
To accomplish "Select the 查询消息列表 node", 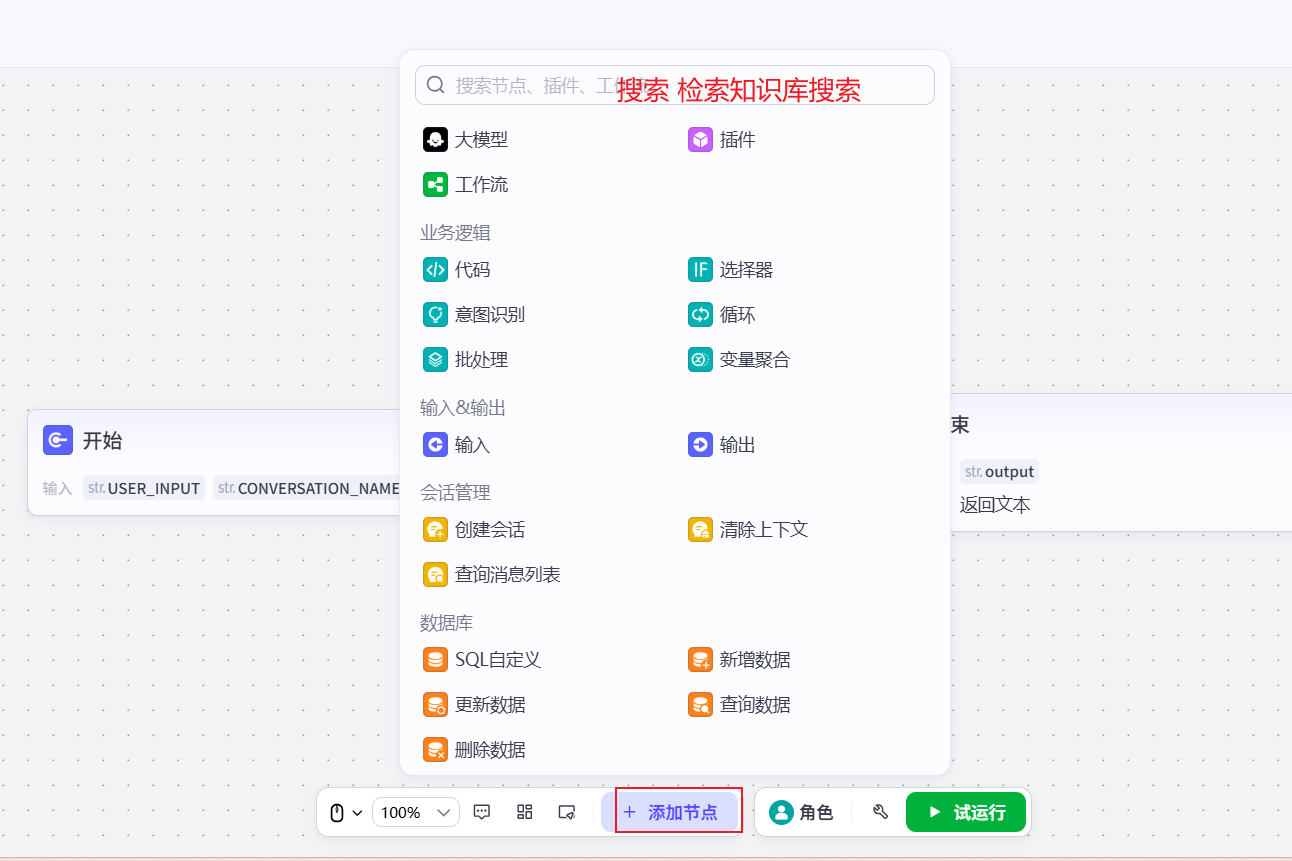I will [x=491, y=575].
